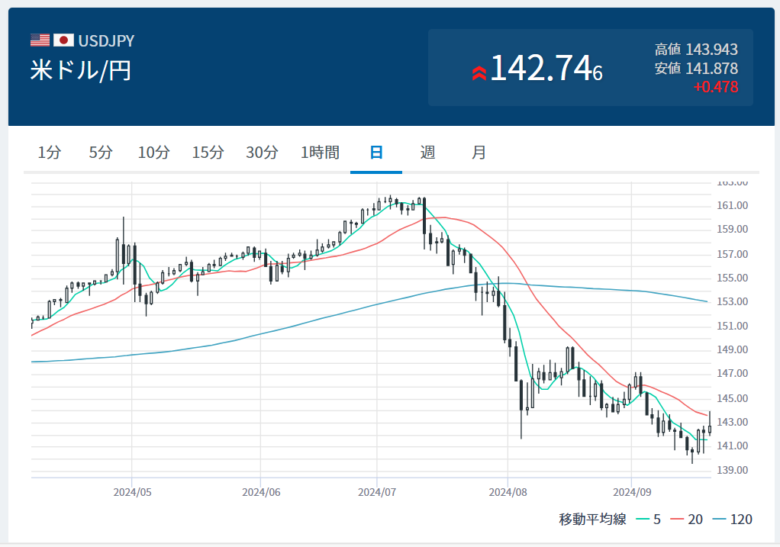The width and height of the screenshot is (780, 547).
Task: Choose the 15分 chart interval
Action: pyautogui.click(x=208, y=153)
